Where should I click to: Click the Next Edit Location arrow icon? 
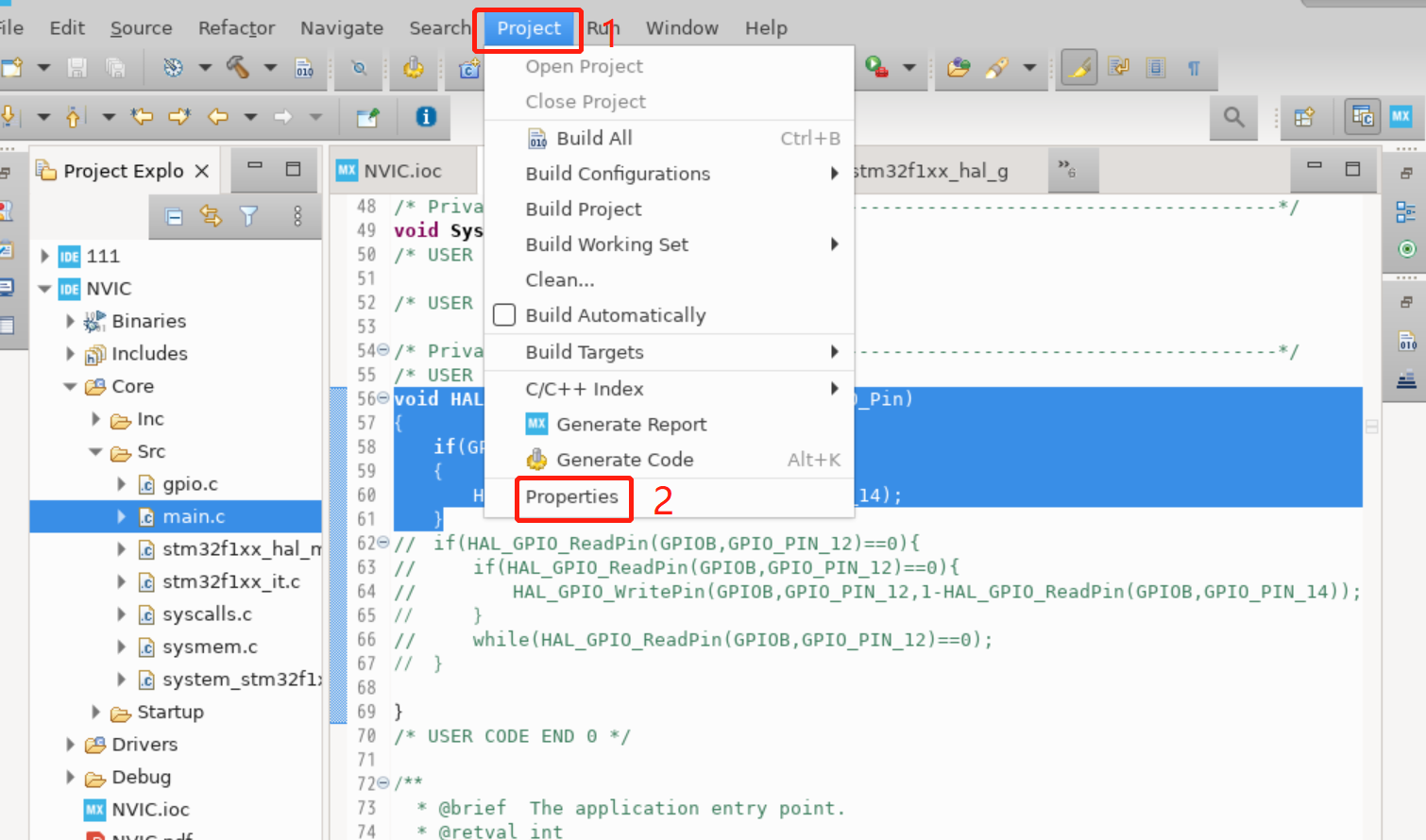coord(178,117)
